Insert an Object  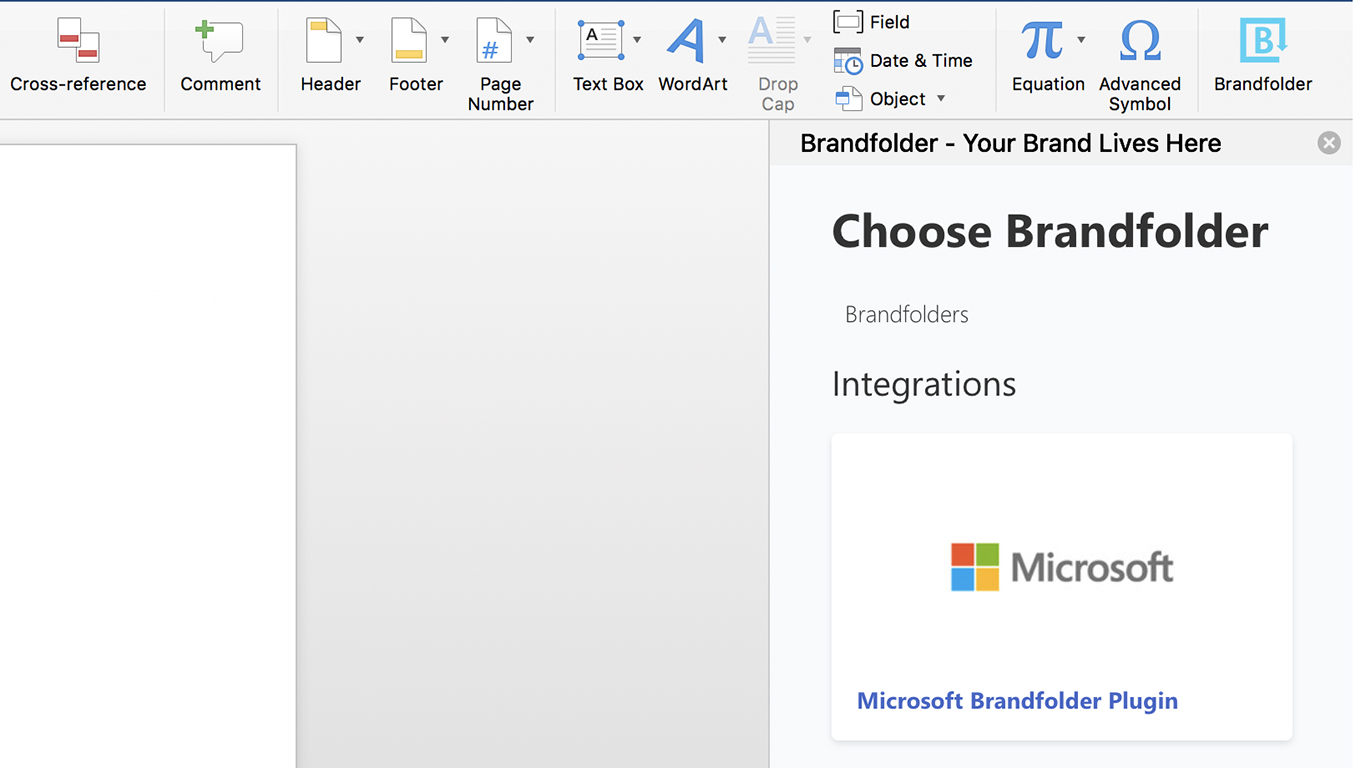(880, 99)
